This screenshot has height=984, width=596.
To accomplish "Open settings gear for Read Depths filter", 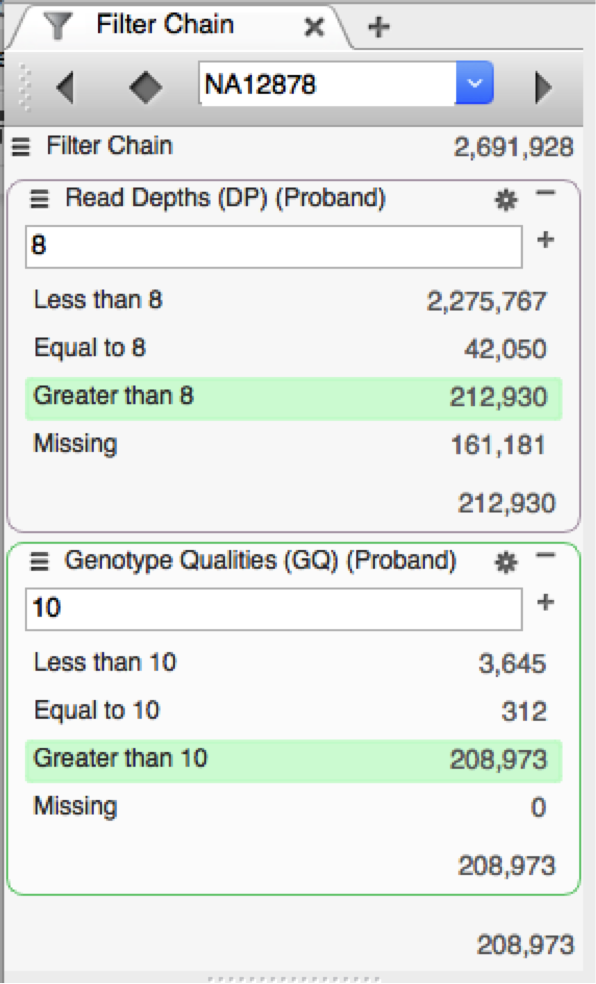I will [x=506, y=199].
